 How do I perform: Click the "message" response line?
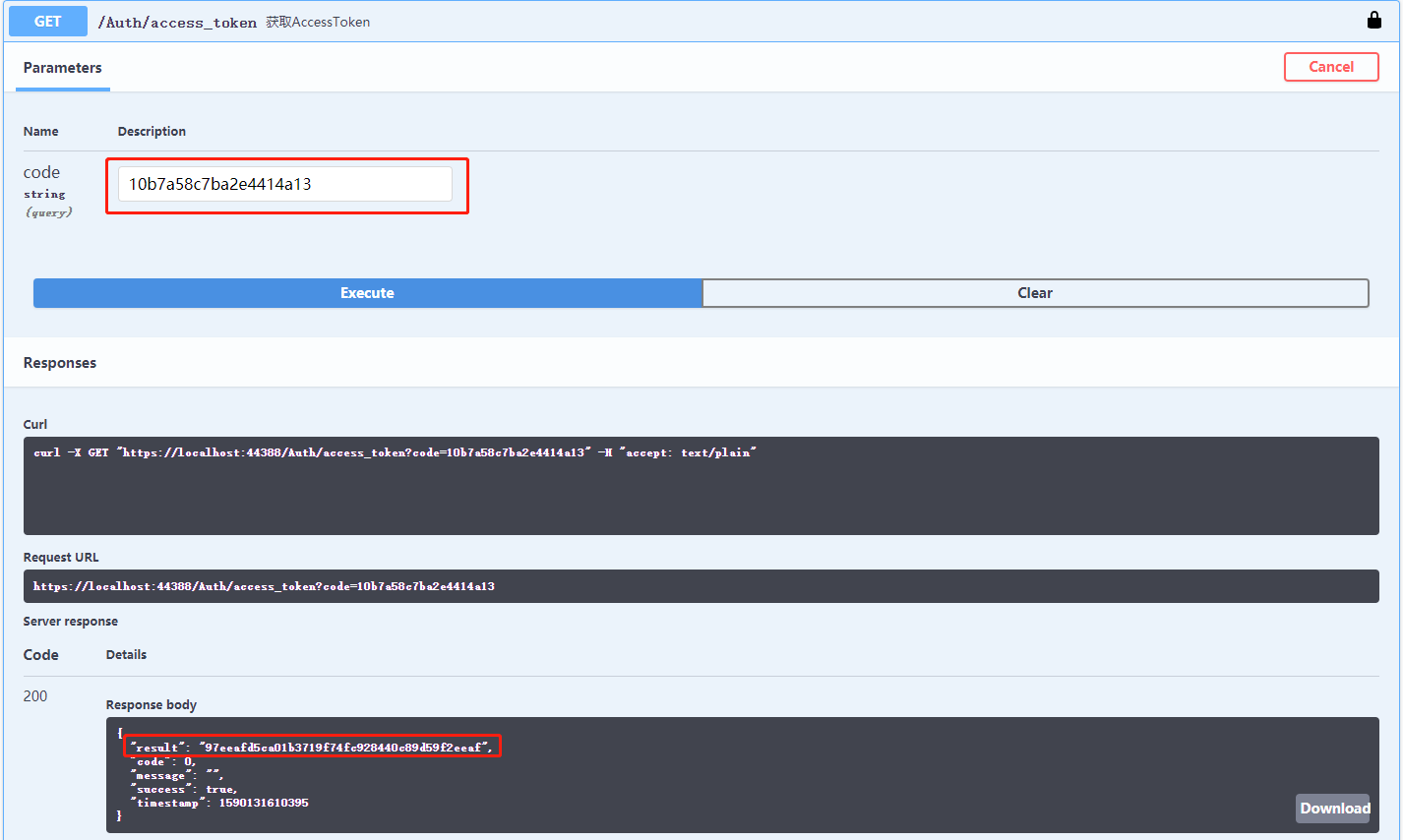coord(177,775)
